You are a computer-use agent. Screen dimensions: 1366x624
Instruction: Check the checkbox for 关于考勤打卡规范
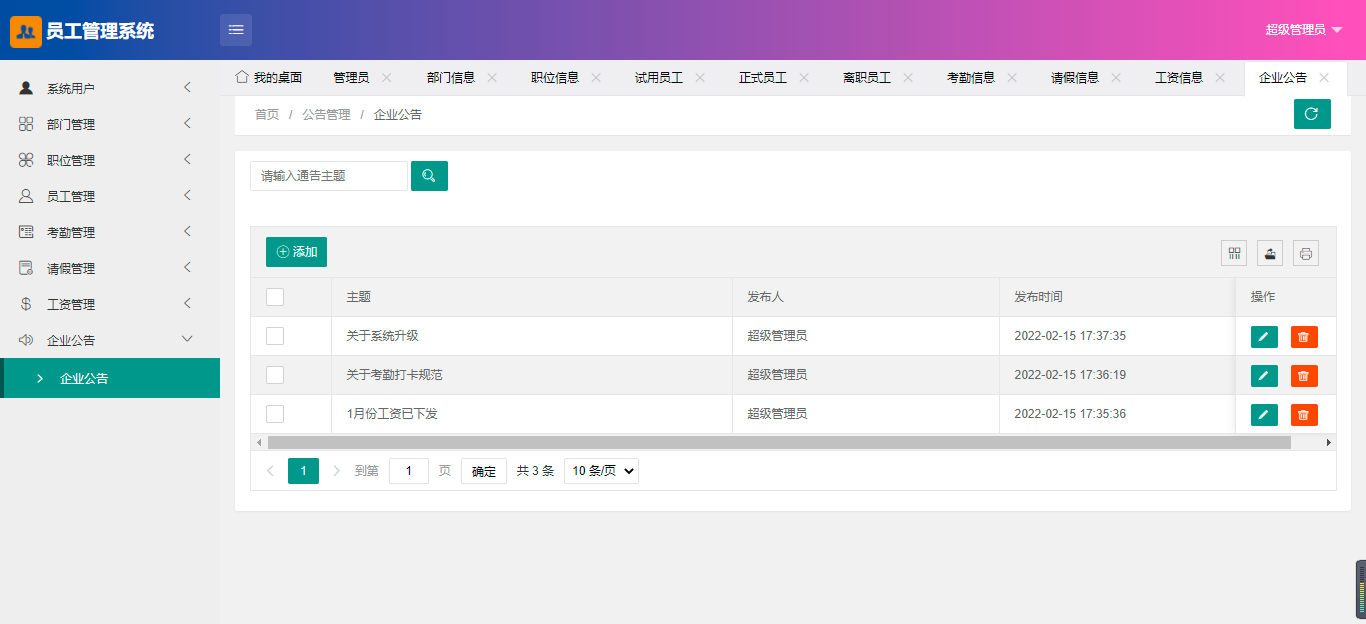275,375
